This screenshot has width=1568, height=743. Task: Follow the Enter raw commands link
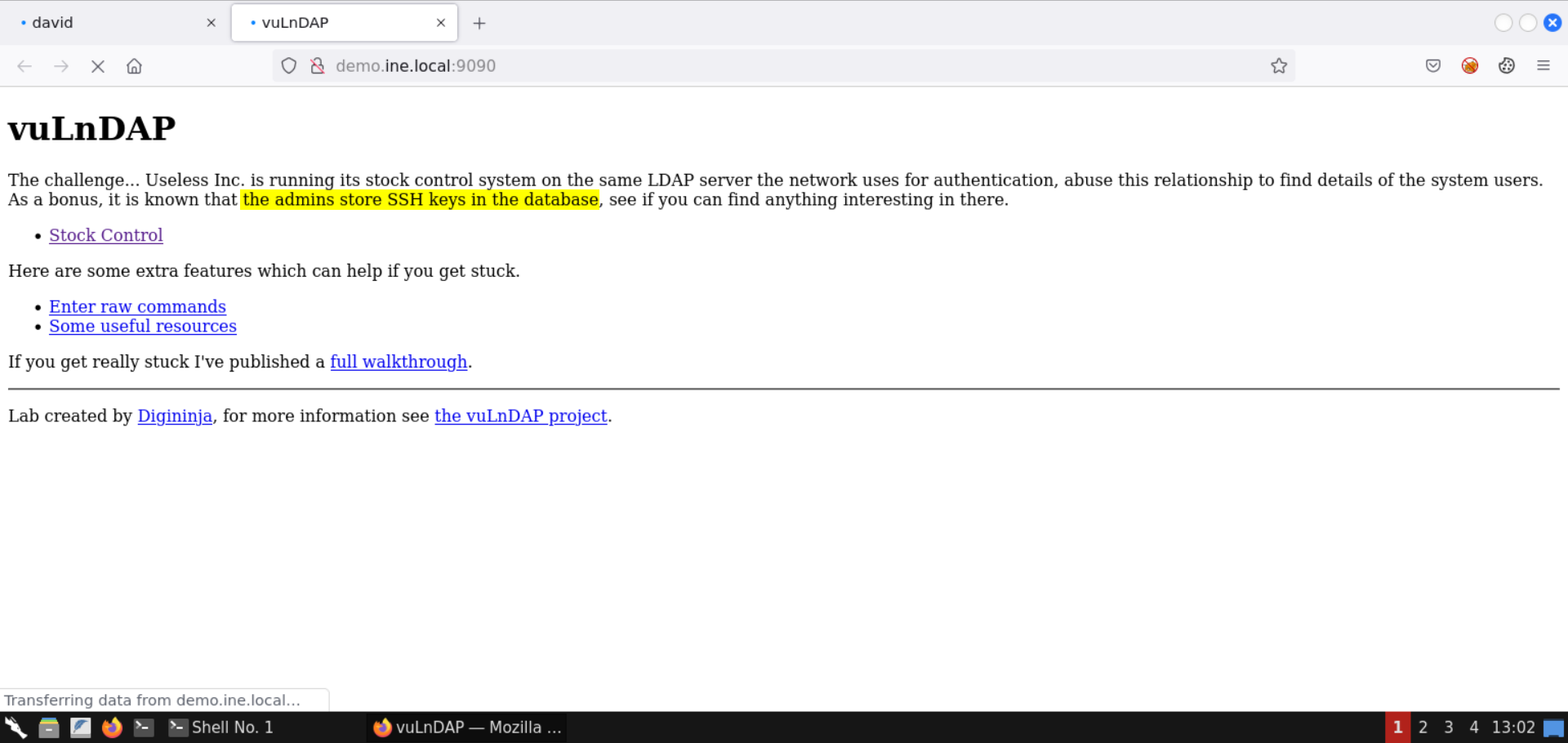pos(137,307)
